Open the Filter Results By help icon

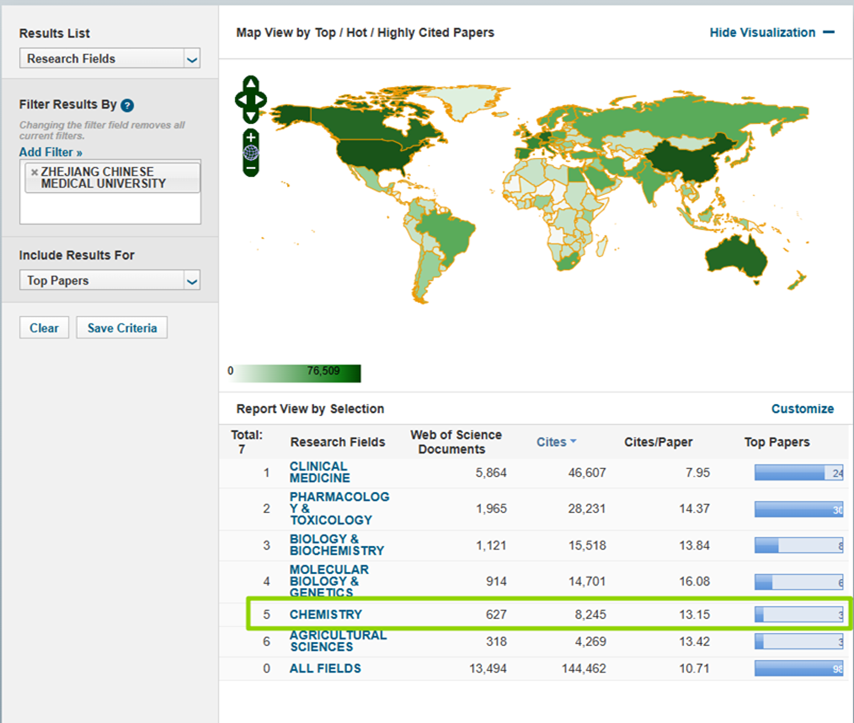coord(127,105)
